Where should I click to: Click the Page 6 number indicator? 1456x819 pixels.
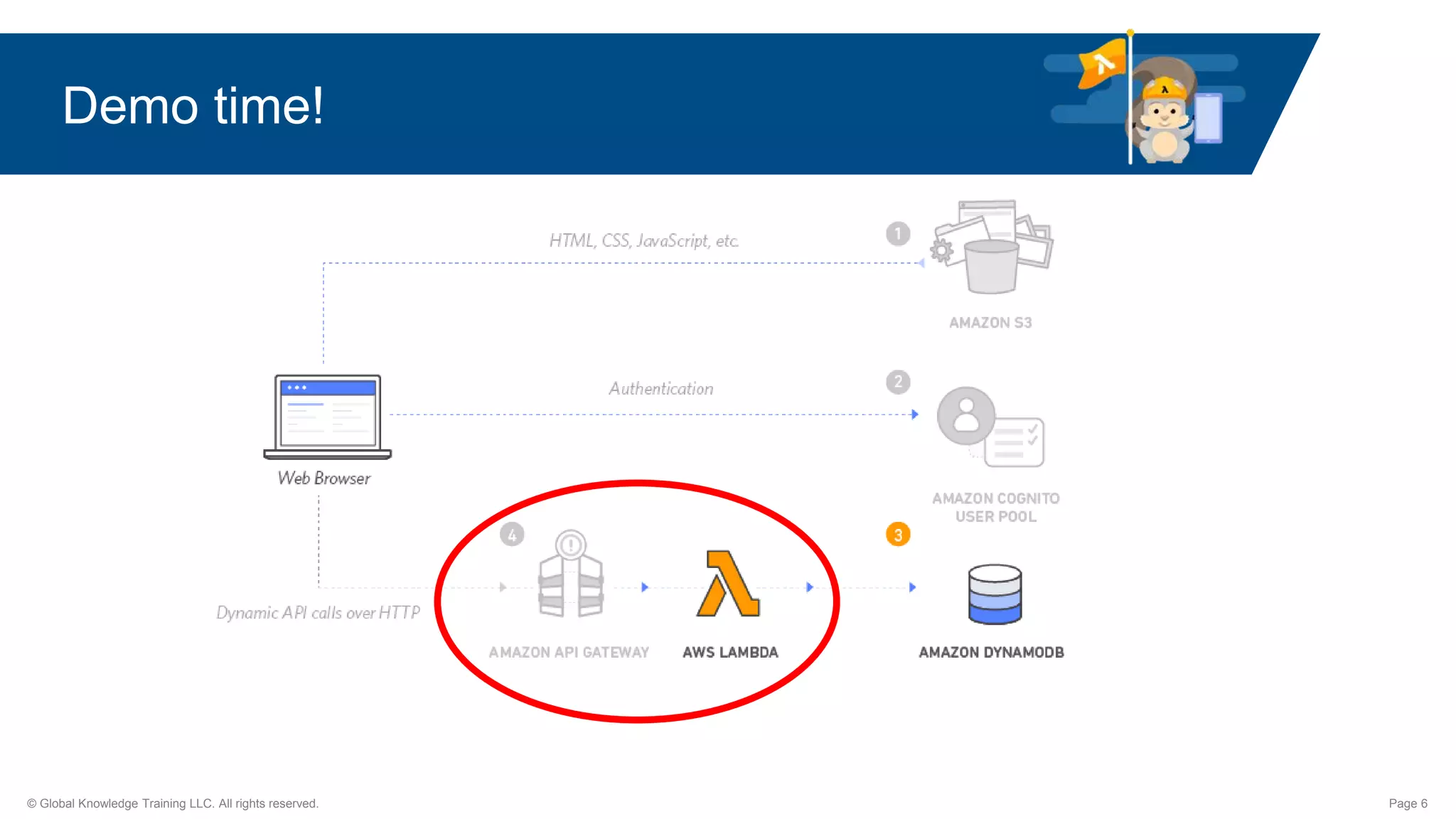[x=1407, y=803]
